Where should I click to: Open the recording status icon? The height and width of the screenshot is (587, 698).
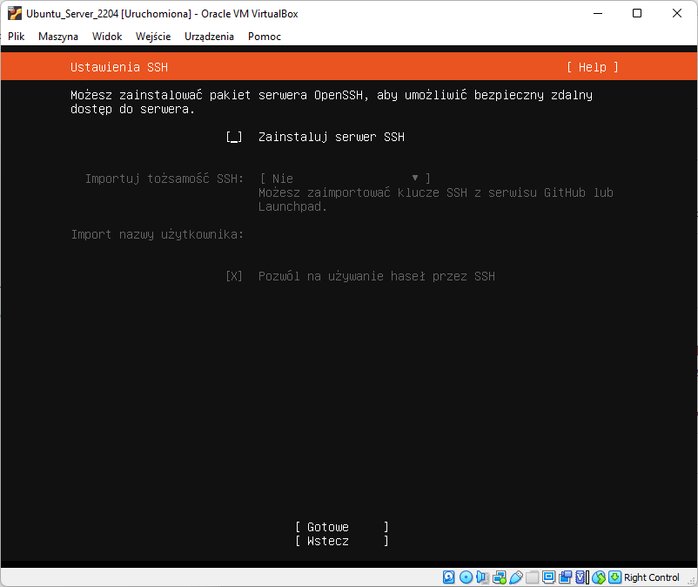point(566,577)
